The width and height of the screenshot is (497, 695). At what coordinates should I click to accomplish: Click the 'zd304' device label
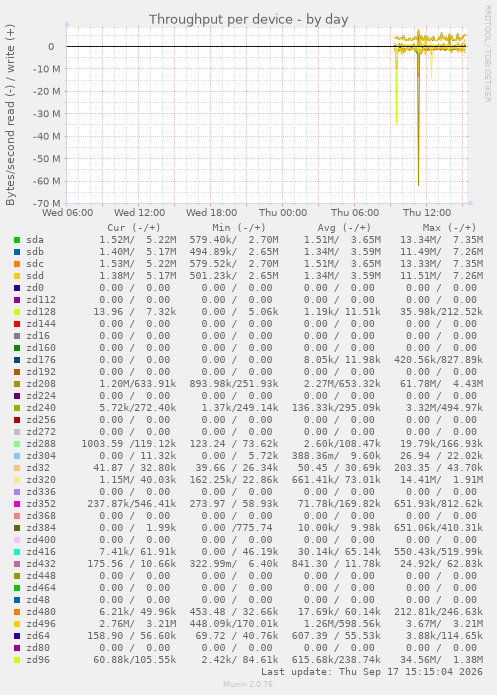pyautogui.click(x=41, y=455)
